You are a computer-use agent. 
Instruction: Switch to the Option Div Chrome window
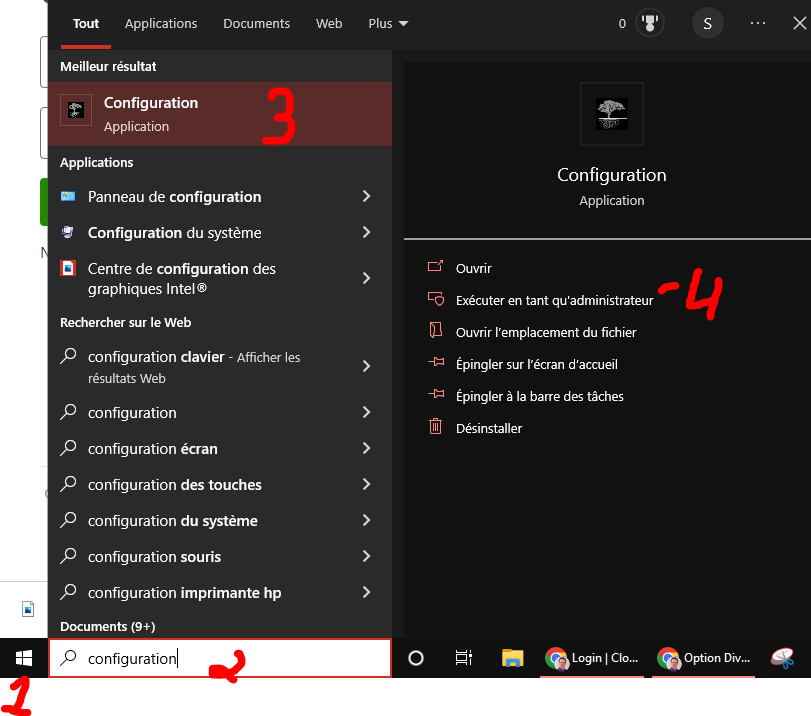point(703,658)
